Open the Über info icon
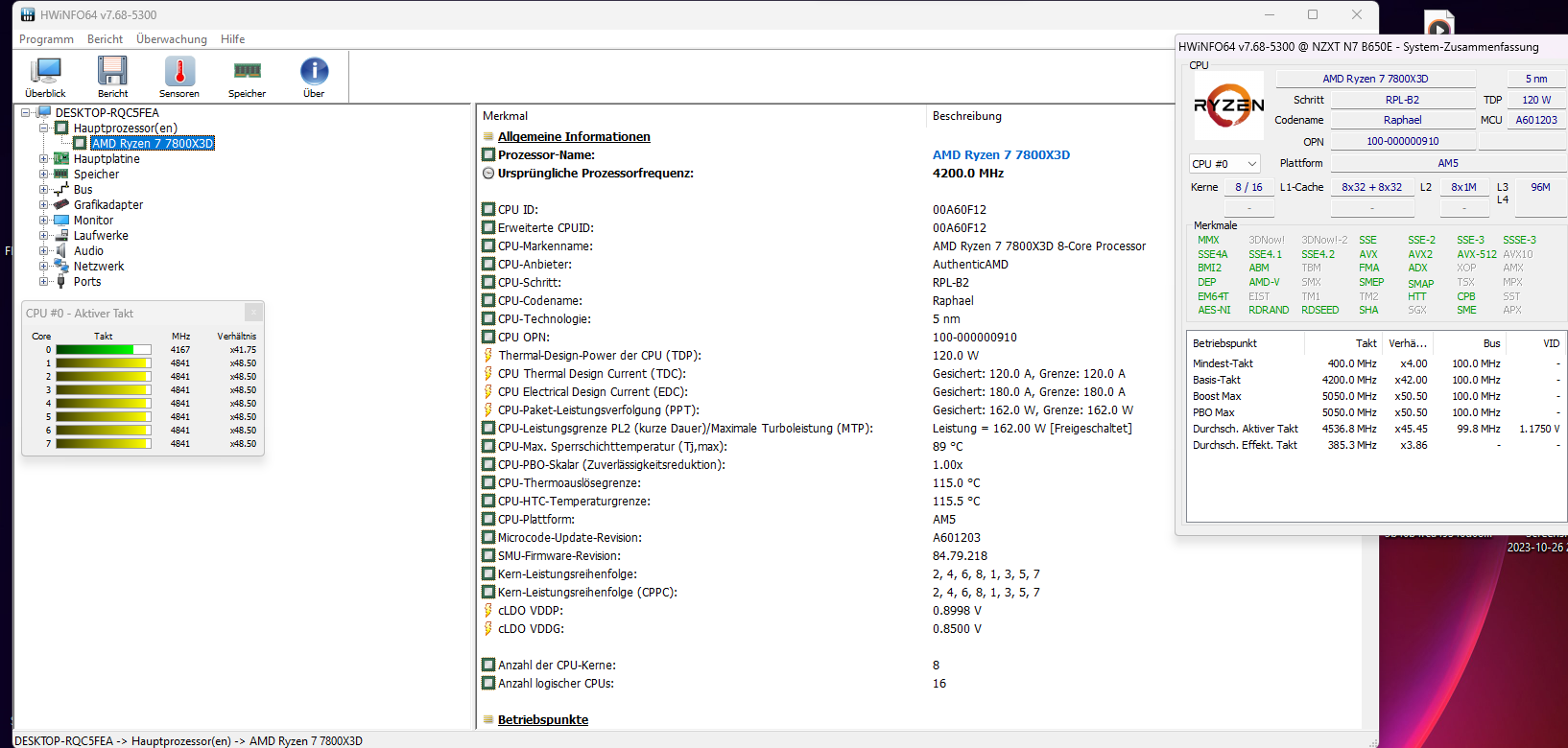Viewport: 1568px width, 748px height. coord(314,71)
